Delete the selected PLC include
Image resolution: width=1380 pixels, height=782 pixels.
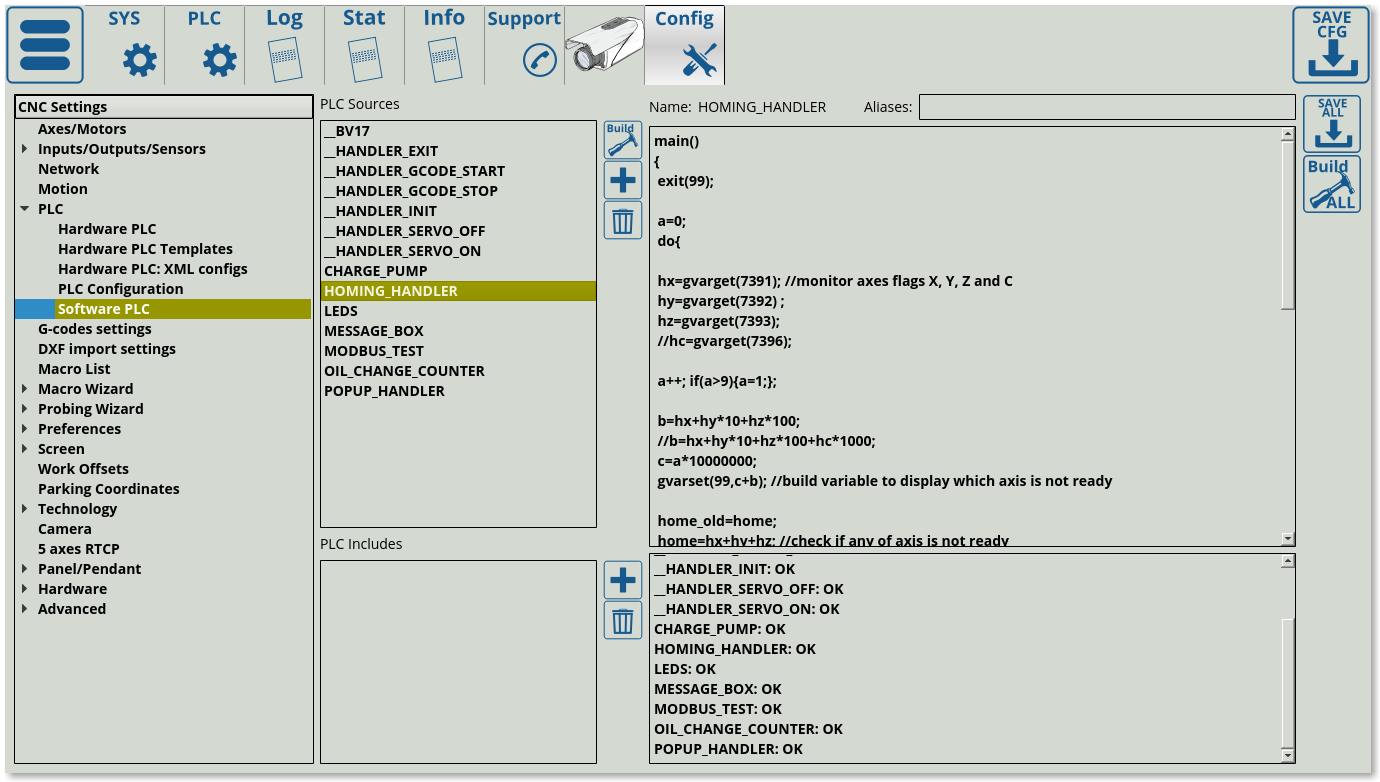point(622,621)
